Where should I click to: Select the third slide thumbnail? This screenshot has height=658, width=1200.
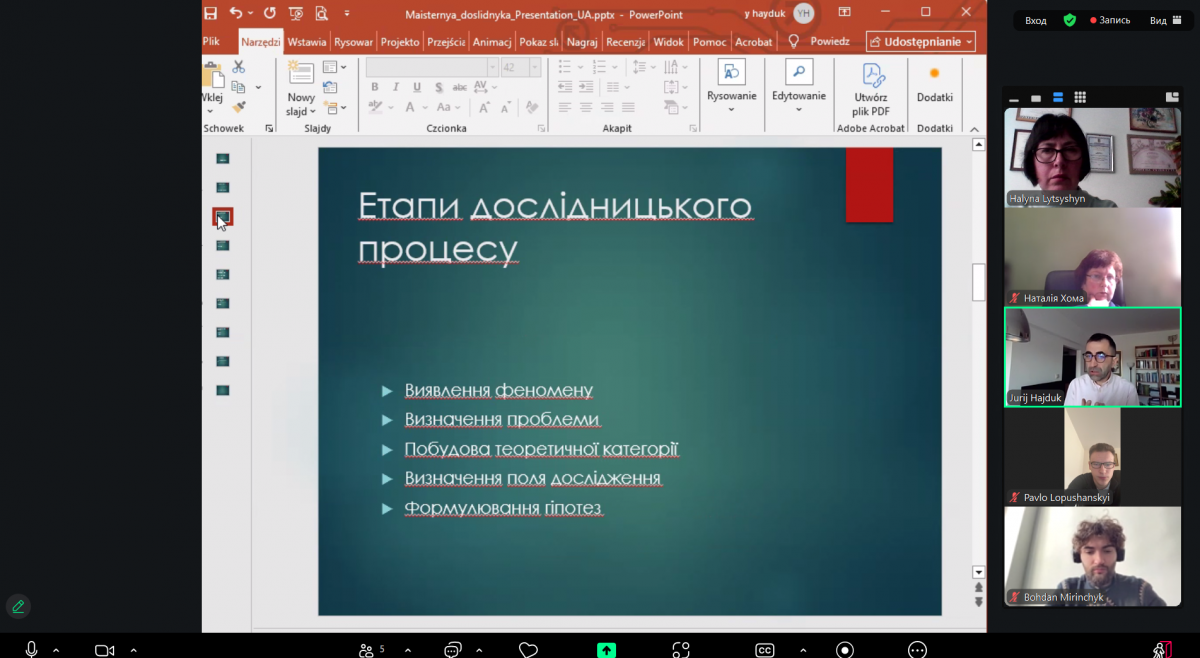coord(222,214)
